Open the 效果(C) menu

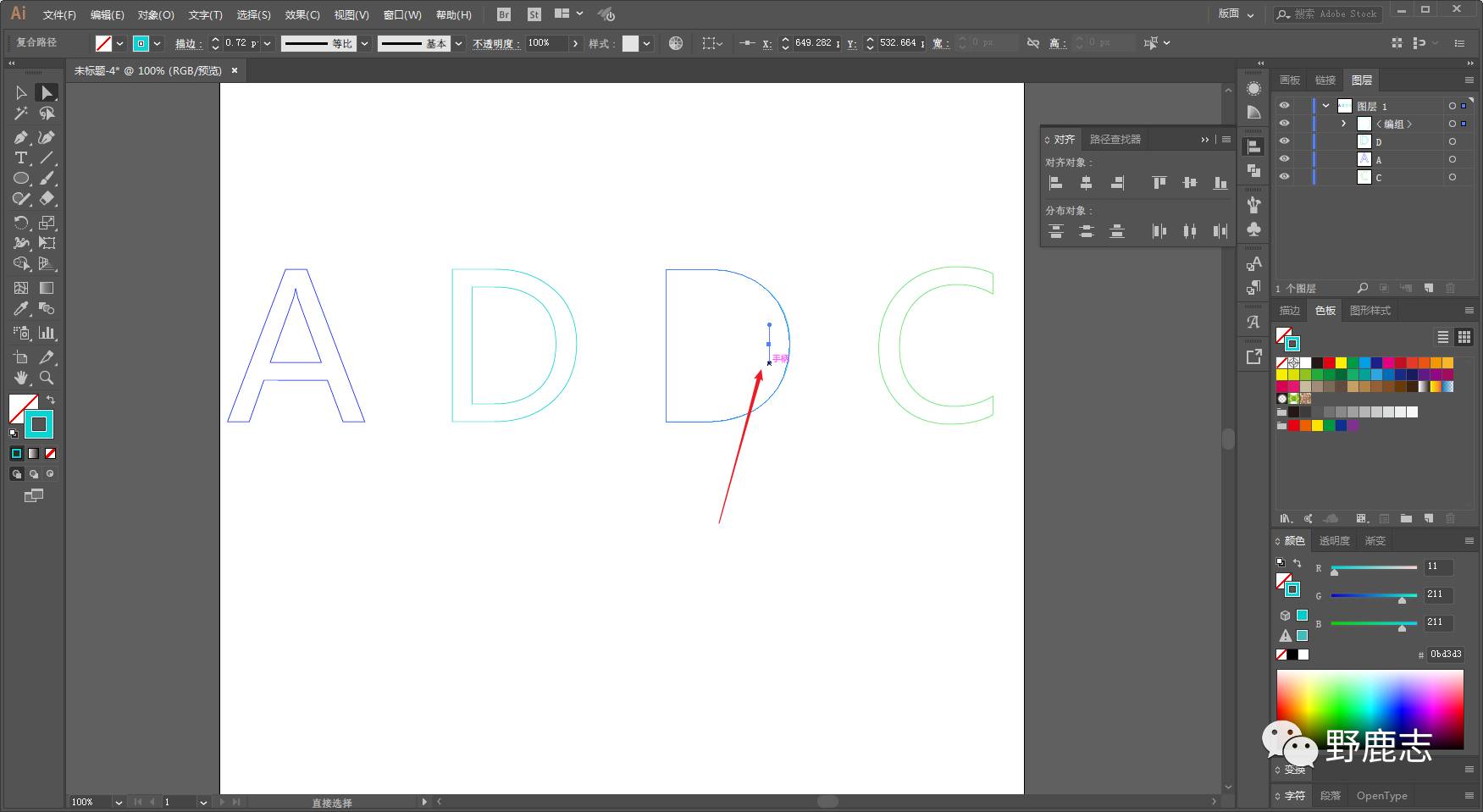tap(302, 14)
